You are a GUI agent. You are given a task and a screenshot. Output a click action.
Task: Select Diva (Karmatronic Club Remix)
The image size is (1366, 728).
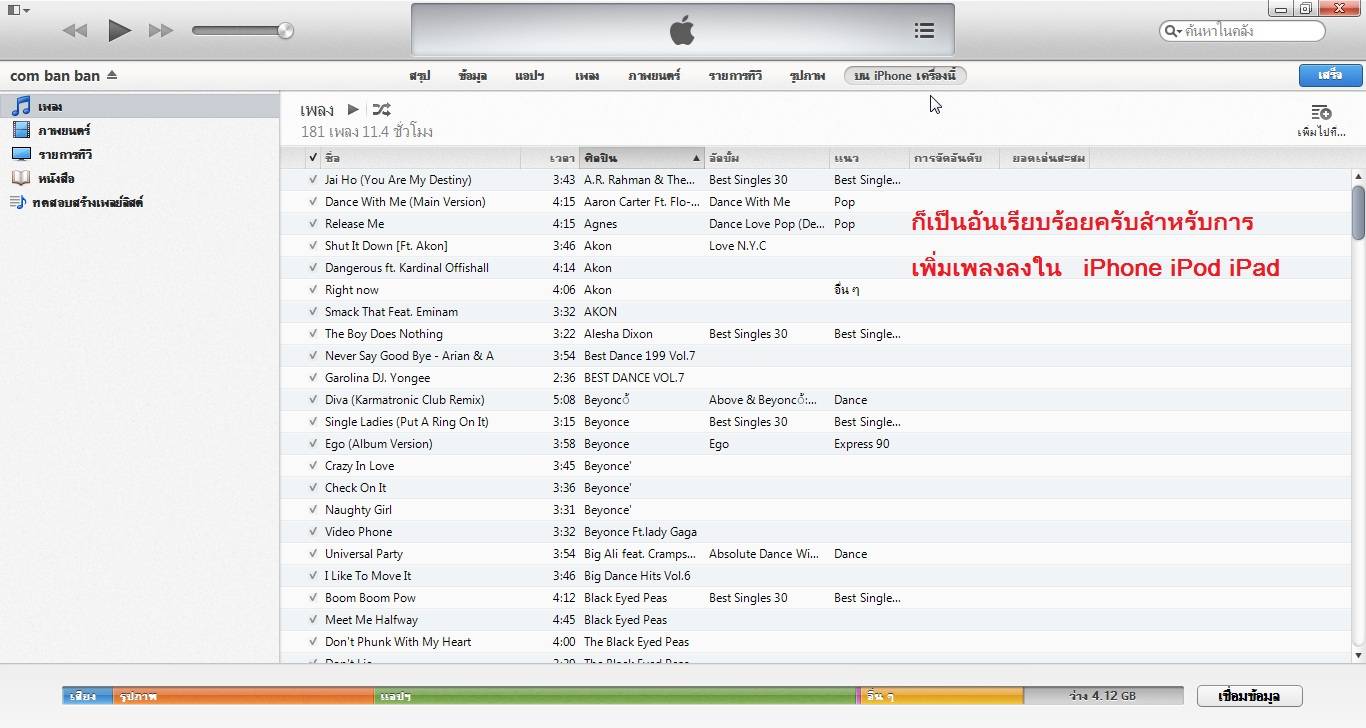tap(815, 400)
